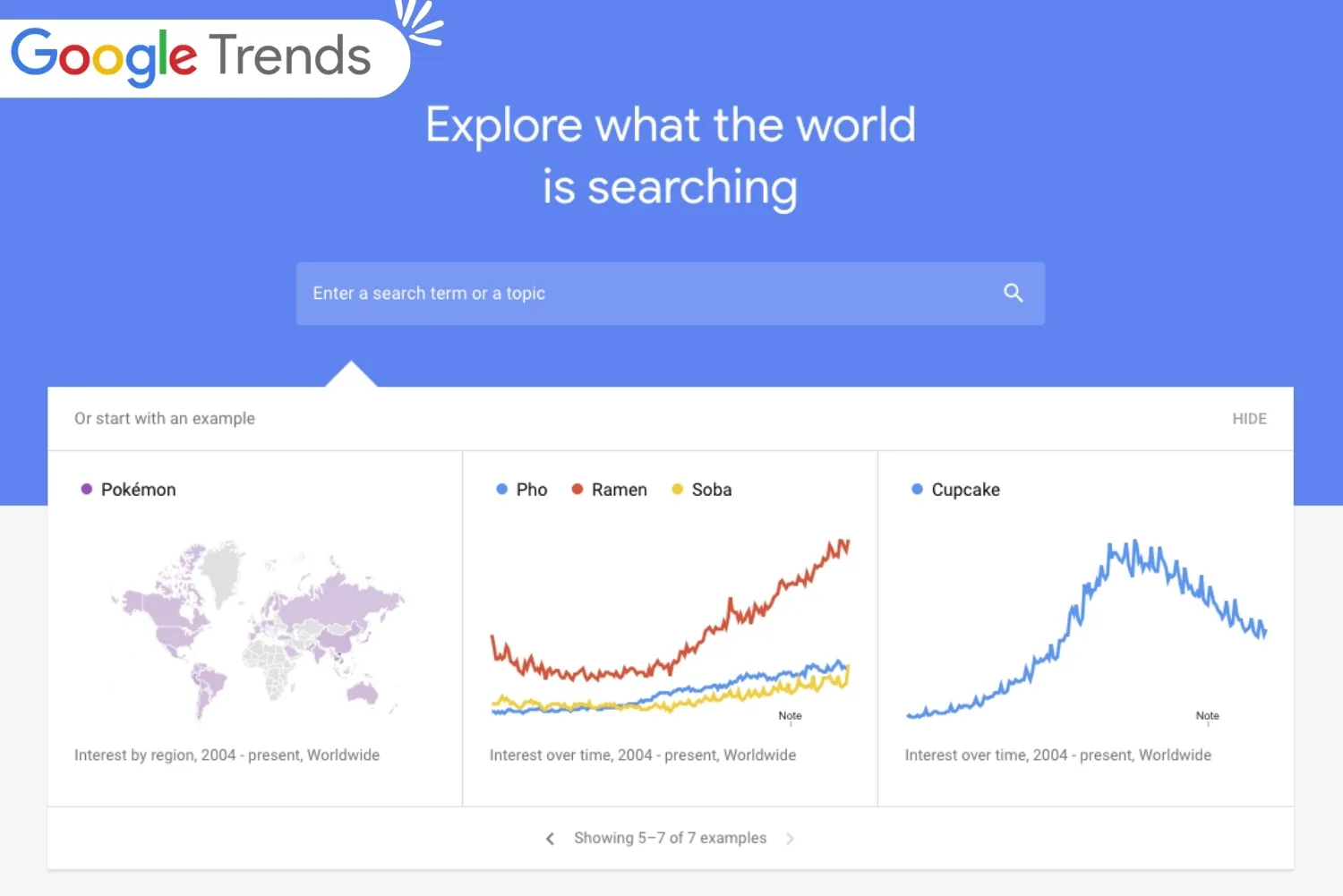1343x896 pixels.
Task: Click the Note marker on Ramen chart
Action: (x=790, y=716)
